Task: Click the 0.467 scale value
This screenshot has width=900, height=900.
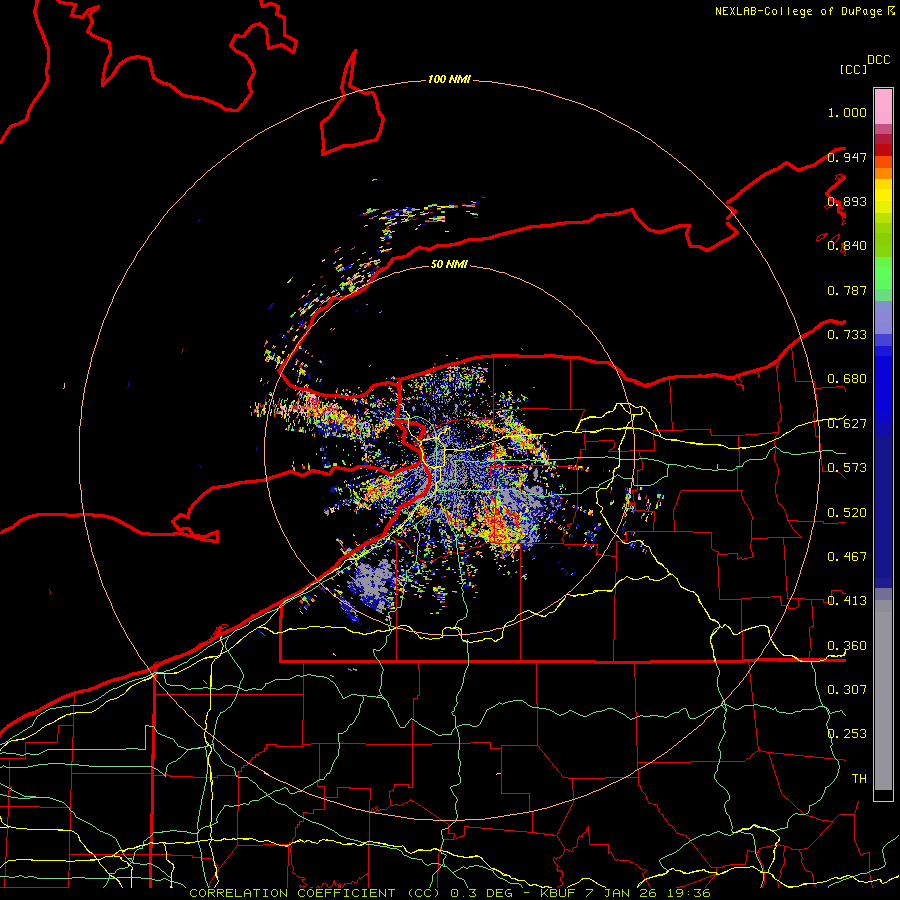Action: point(847,557)
